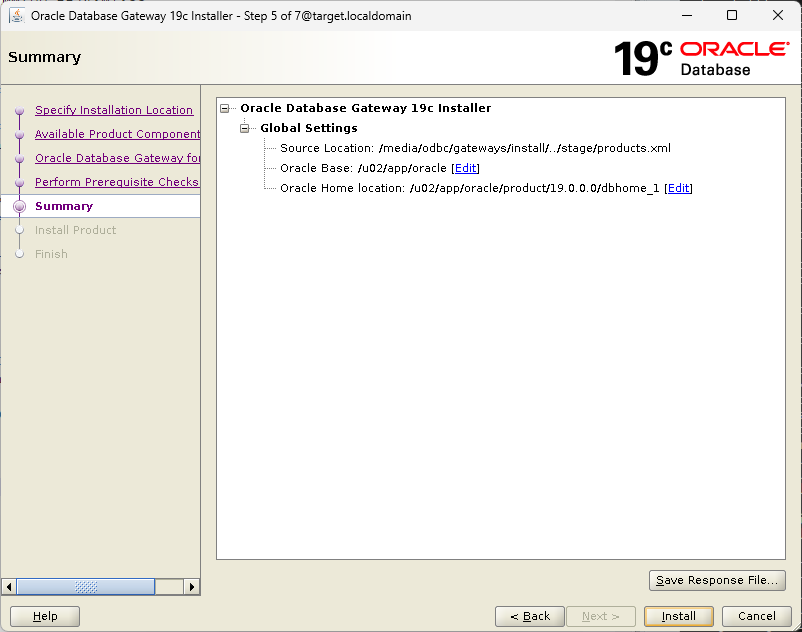This screenshot has width=802, height=632.
Task: Click the left arrow of sidebar scrollbar
Action: pyautogui.click(x=9, y=586)
